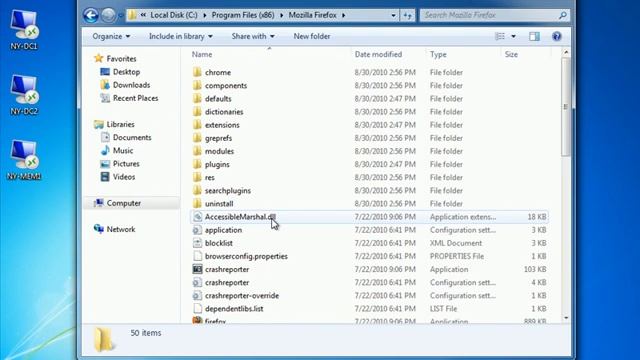Expand arrow after Mozilla Firefox breadcrumb

click(x=344, y=16)
